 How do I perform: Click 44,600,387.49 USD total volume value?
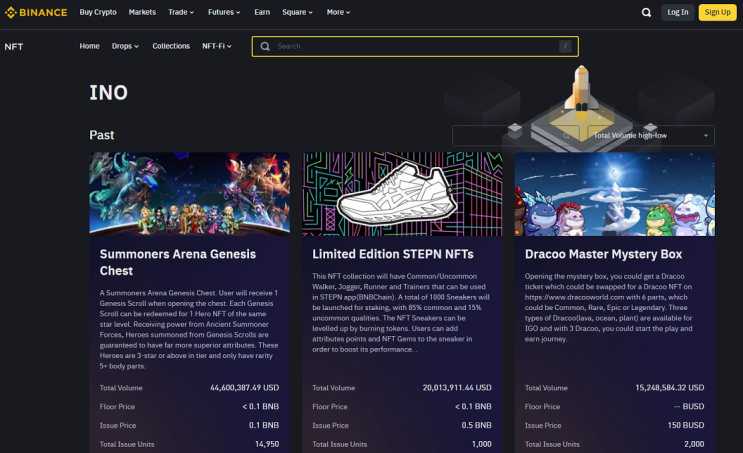pyautogui.click(x=245, y=388)
